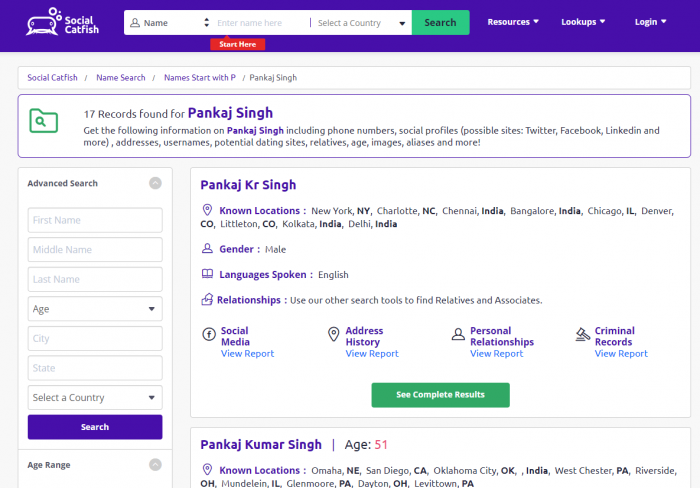The image size is (700, 488).
Task: Open Name Search breadcrumb link
Action: click(121, 78)
